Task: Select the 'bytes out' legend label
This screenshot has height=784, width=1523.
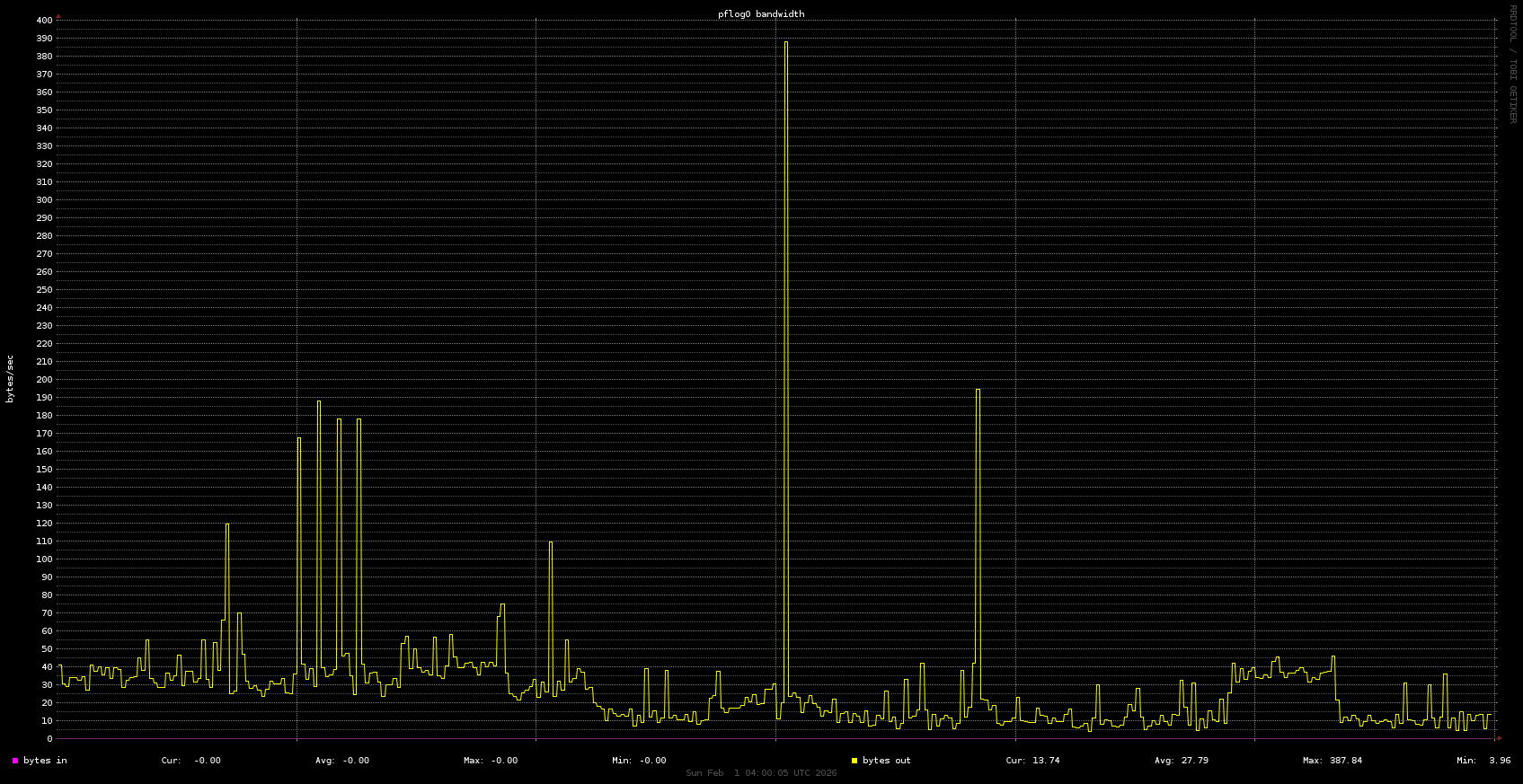Action: click(886, 761)
